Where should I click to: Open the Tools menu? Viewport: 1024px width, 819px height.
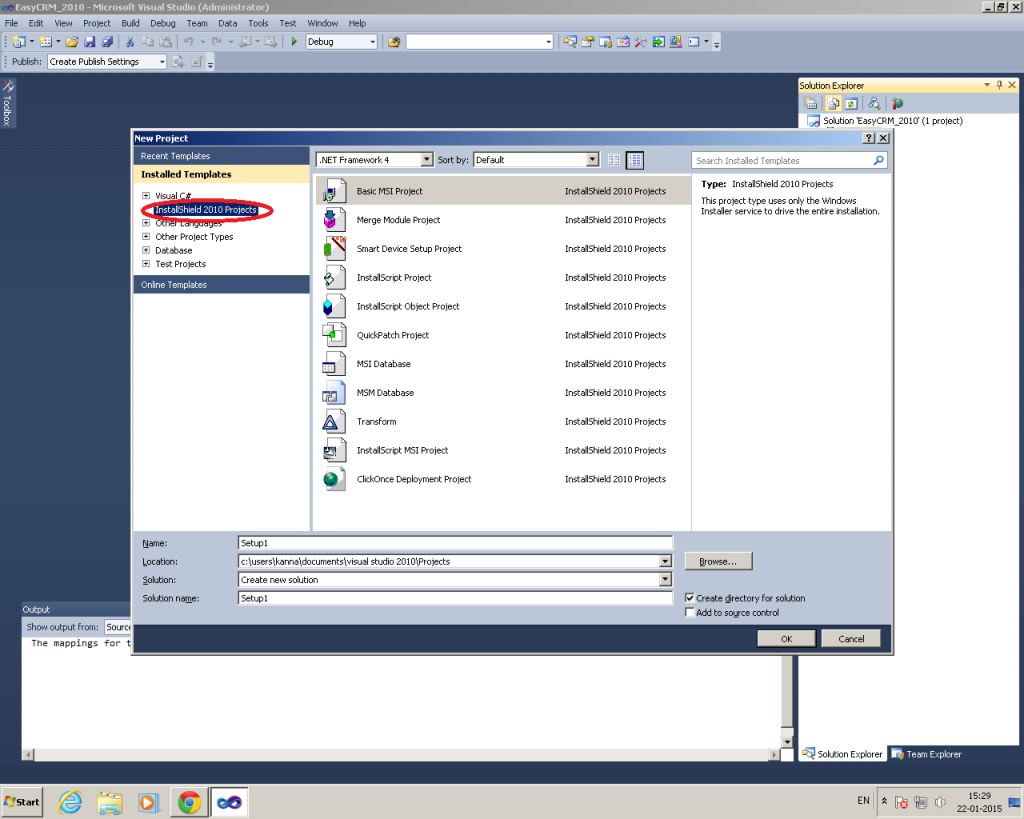pos(258,23)
